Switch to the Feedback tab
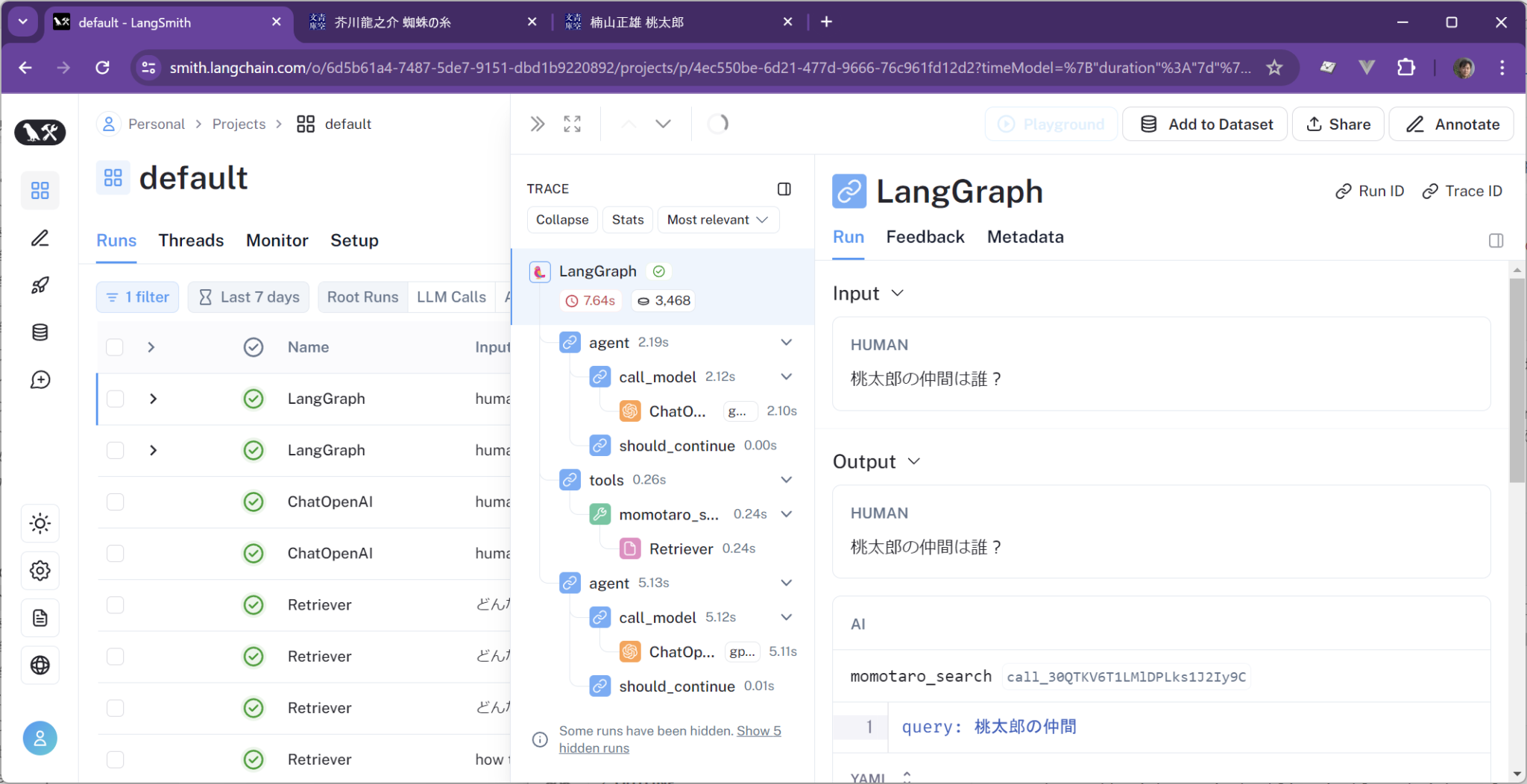 click(925, 237)
